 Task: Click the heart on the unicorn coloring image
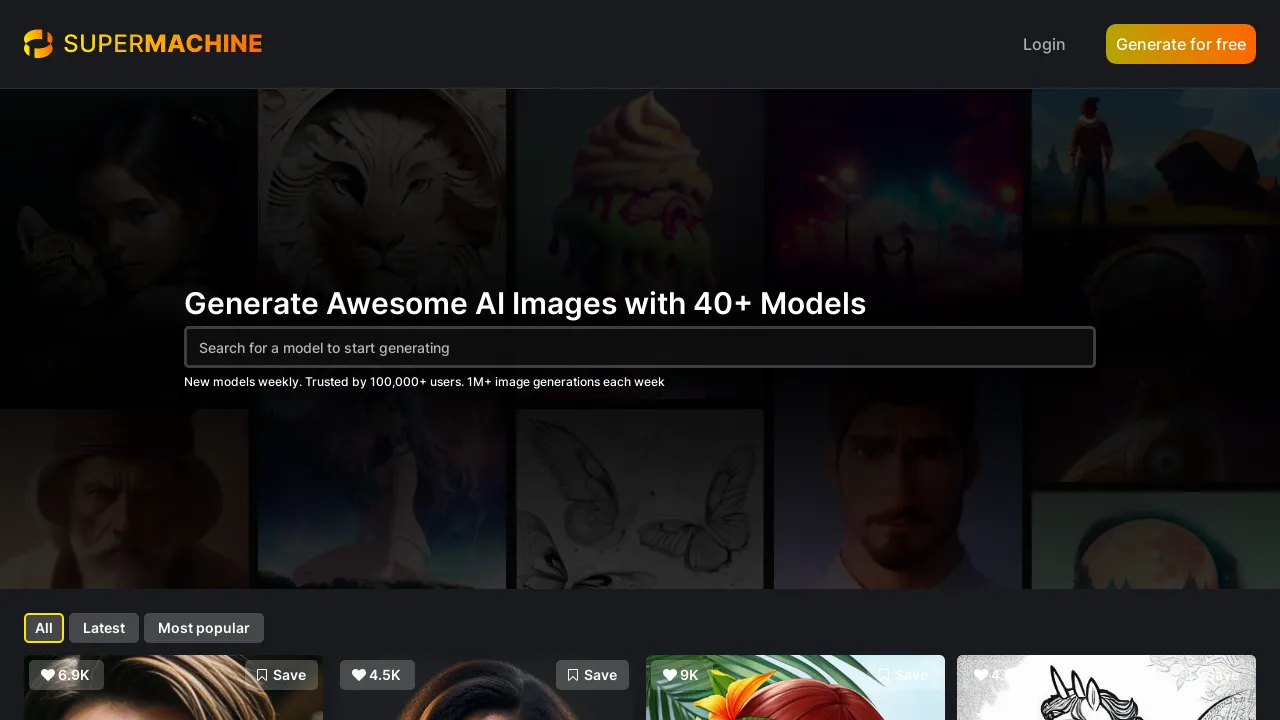(981, 675)
